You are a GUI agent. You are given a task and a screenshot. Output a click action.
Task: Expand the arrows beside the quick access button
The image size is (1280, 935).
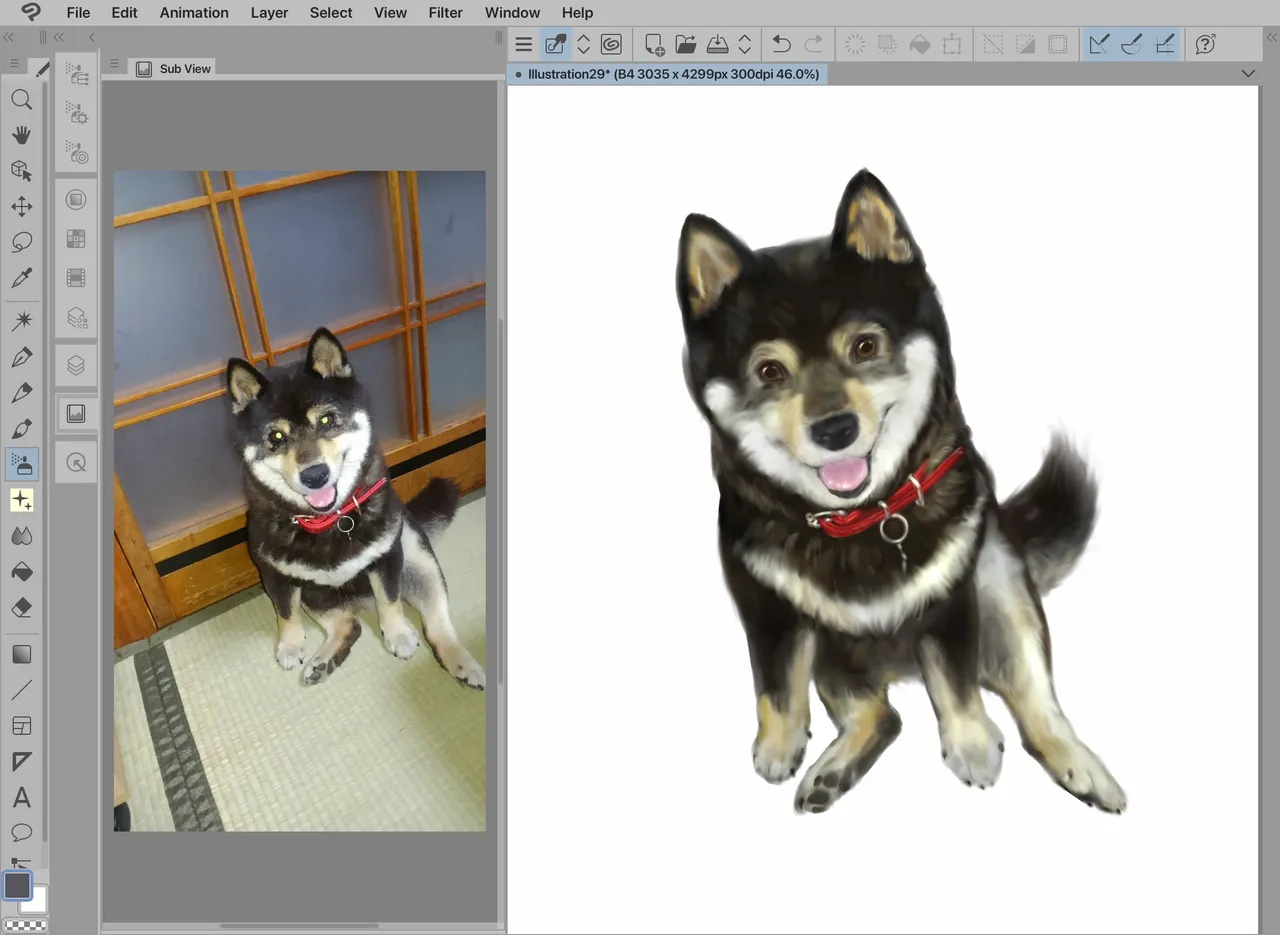(x=584, y=44)
